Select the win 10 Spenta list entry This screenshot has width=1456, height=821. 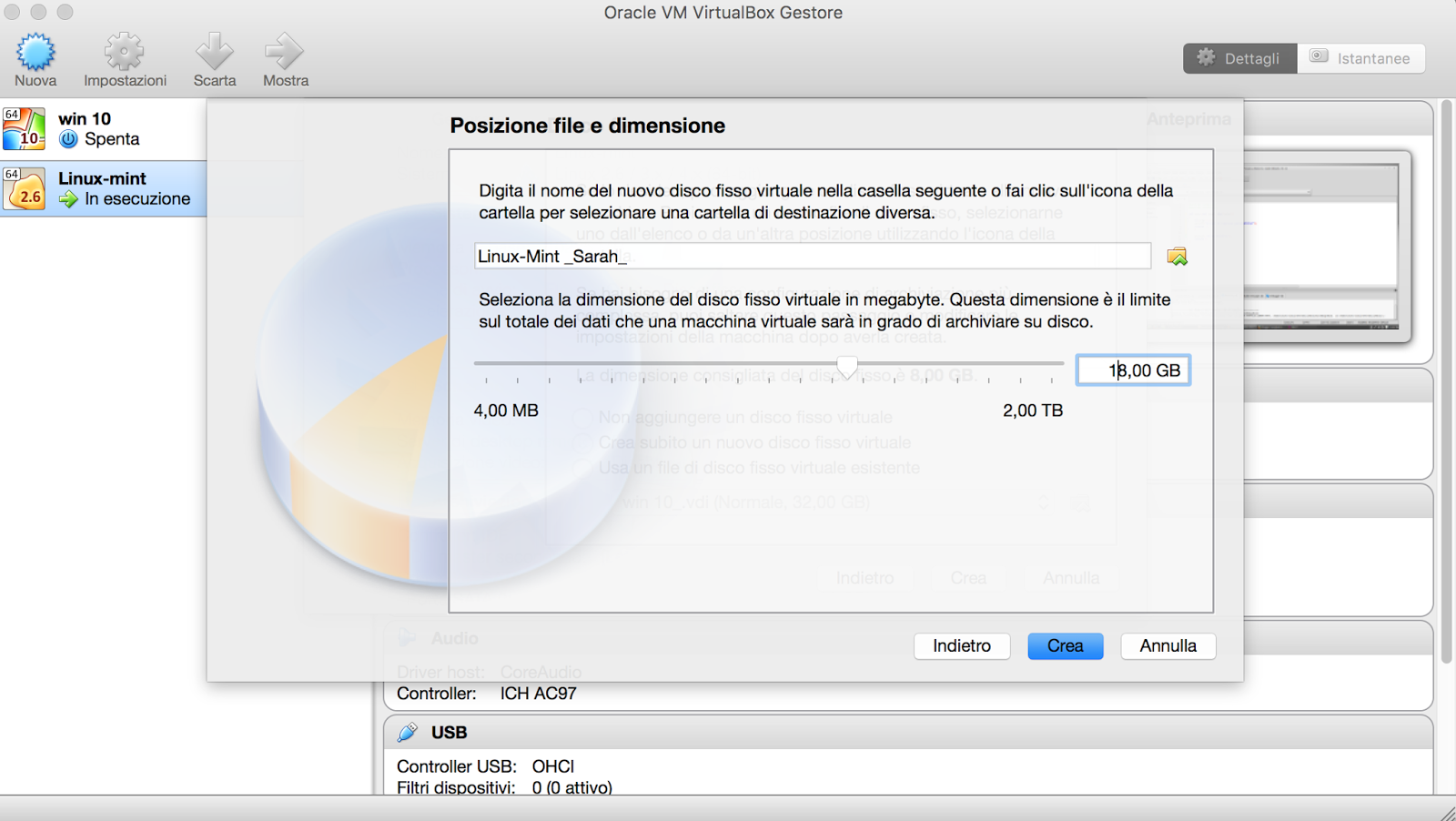coord(104,129)
